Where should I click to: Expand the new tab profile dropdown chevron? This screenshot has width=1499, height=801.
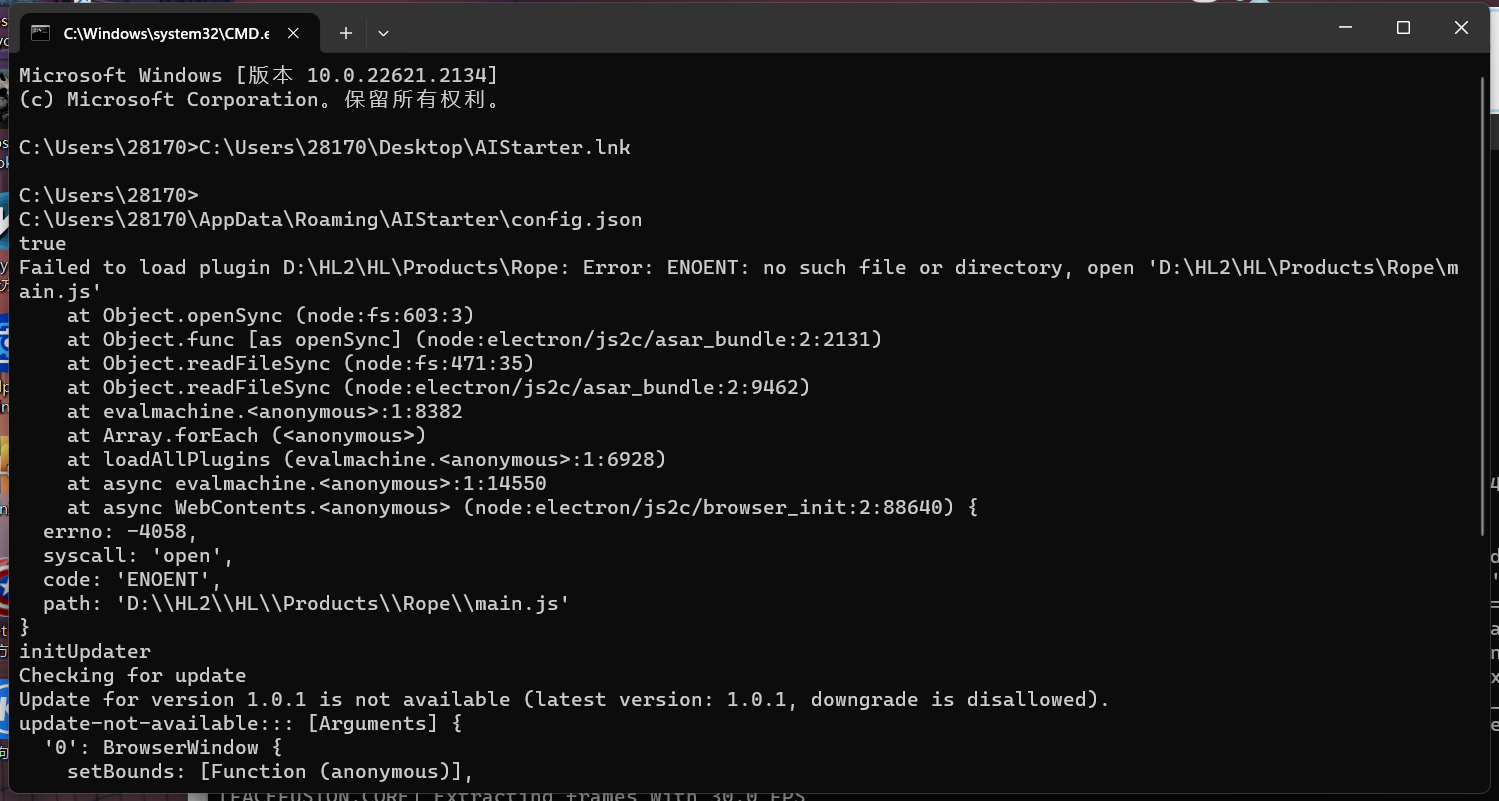(x=383, y=33)
